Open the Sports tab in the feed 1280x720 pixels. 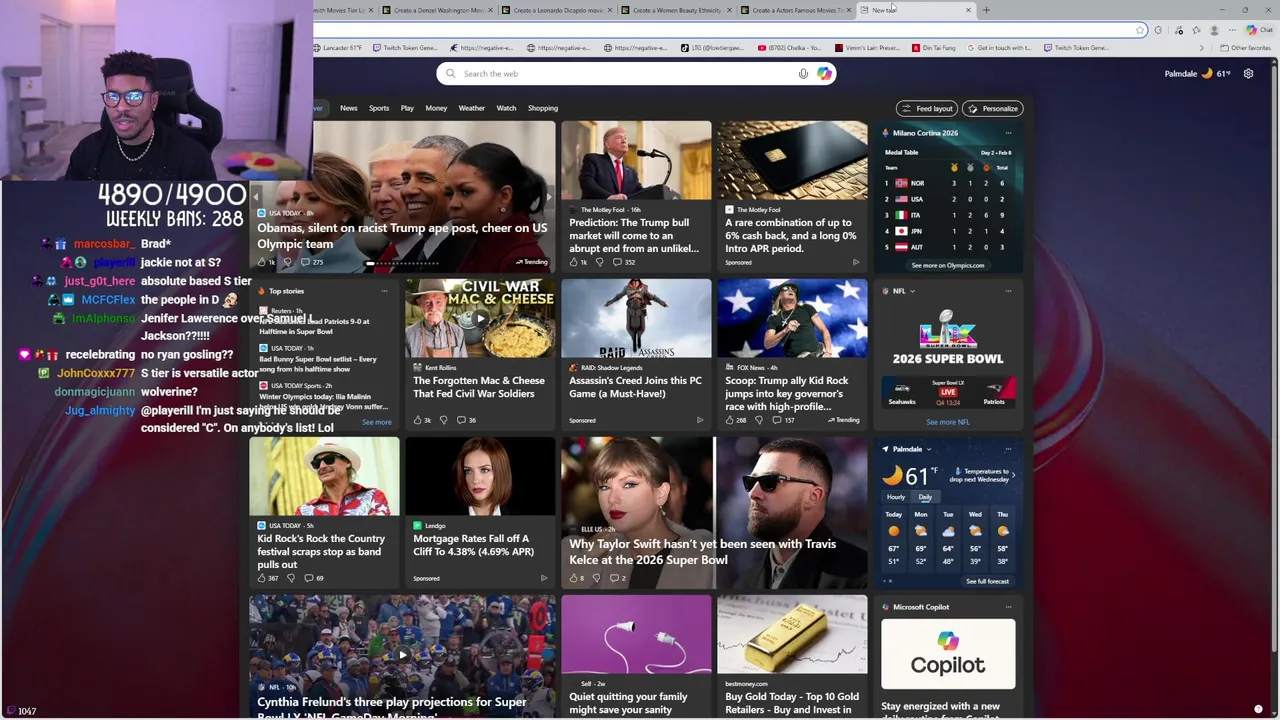tap(379, 108)
